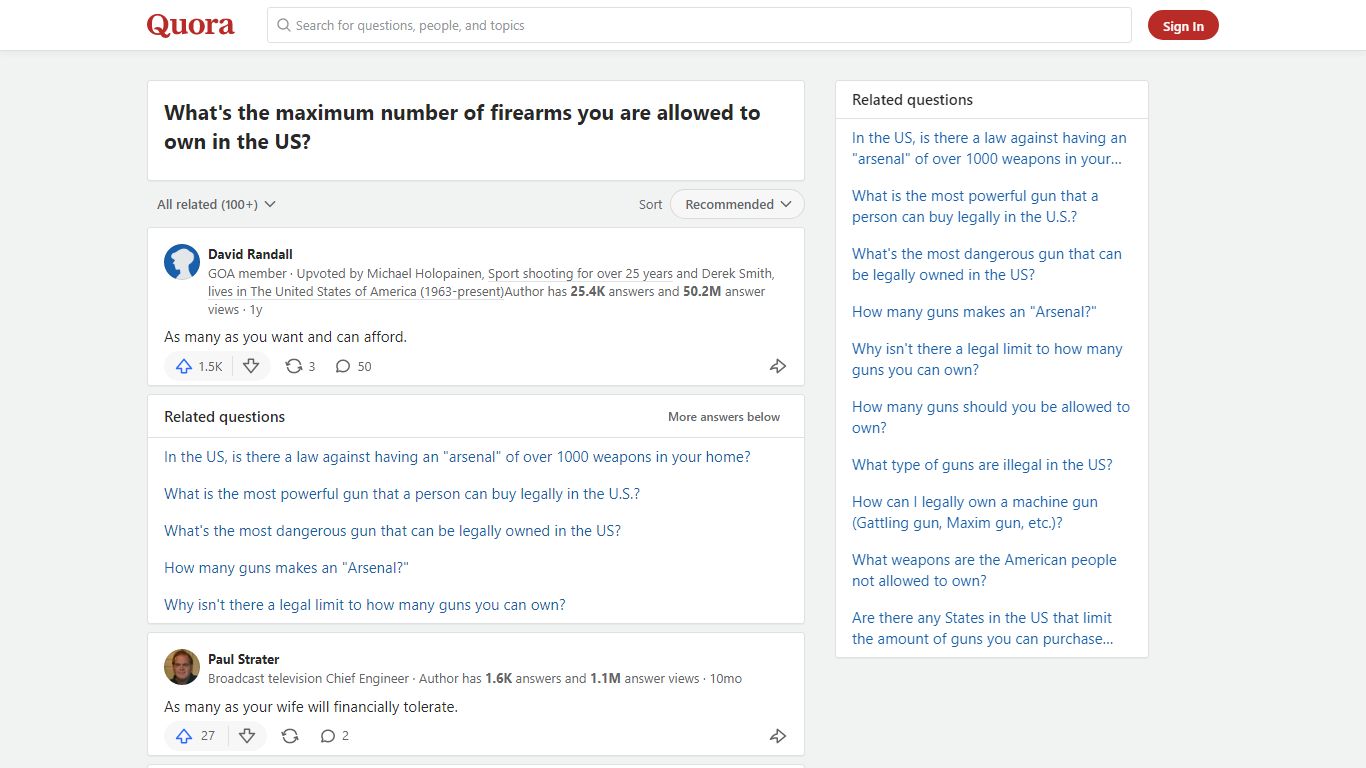The image size is (1366, 768).
Task: Share Paul Strater's answer via arrow icon
Action: 778,736
